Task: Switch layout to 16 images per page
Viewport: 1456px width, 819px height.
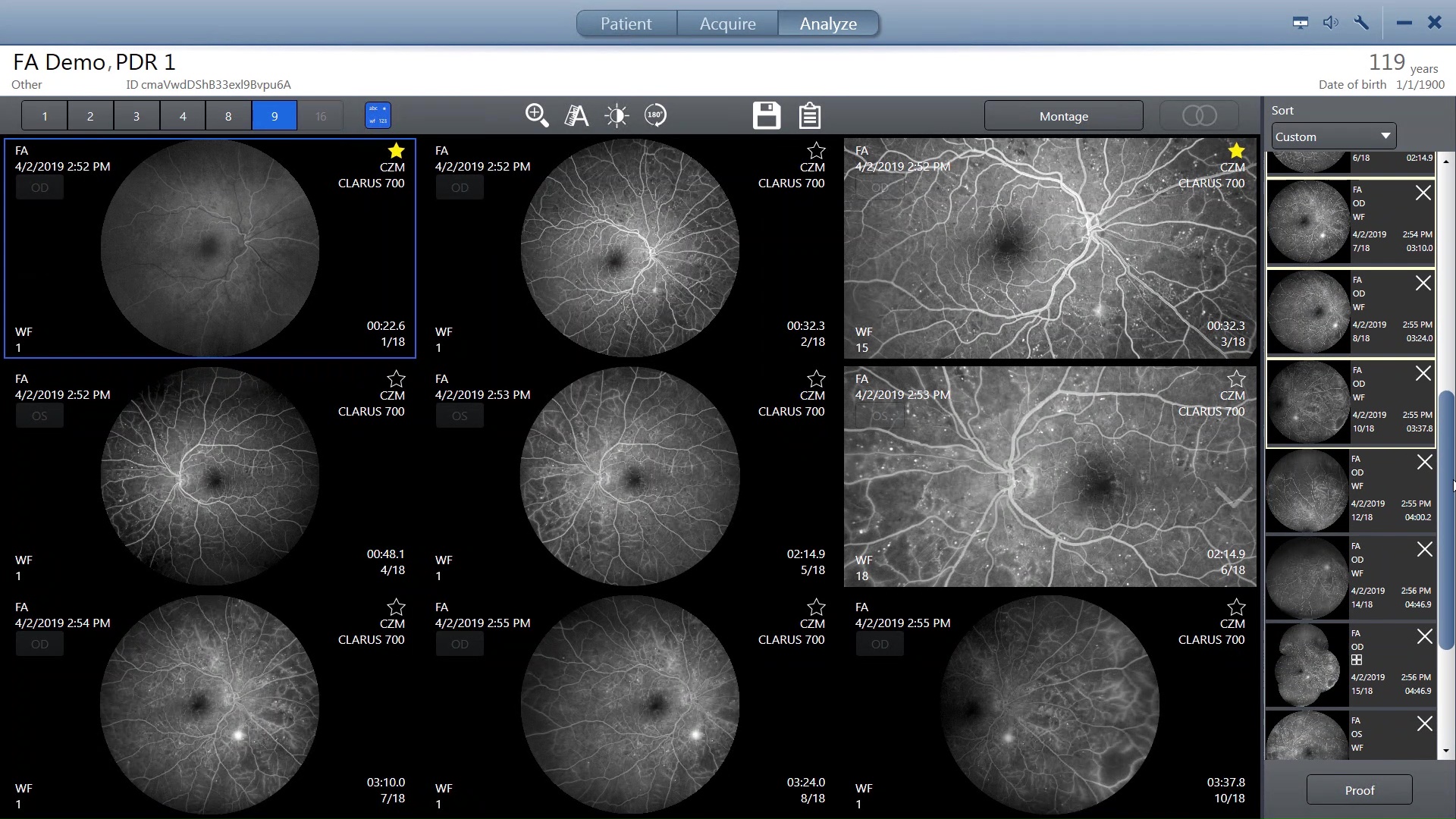Action: pyautogui.click(x=321, y=115)
